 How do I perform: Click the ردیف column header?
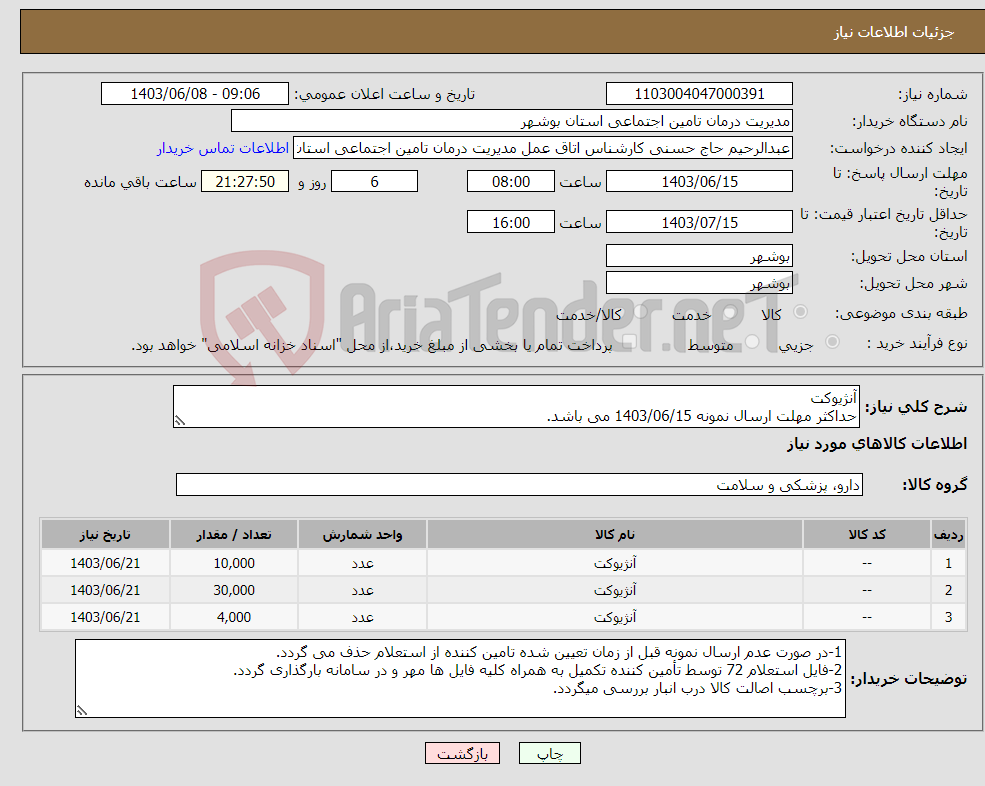point(948,535)
